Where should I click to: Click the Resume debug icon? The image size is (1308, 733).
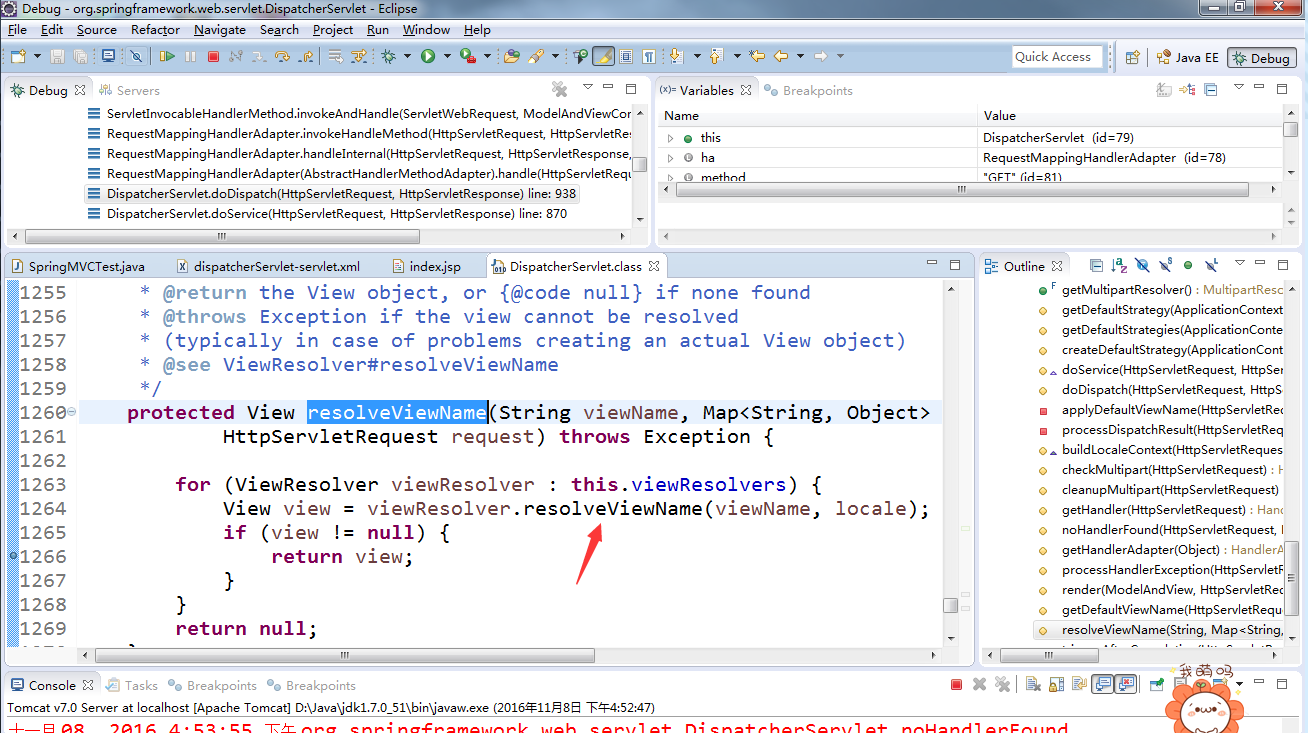168,56
